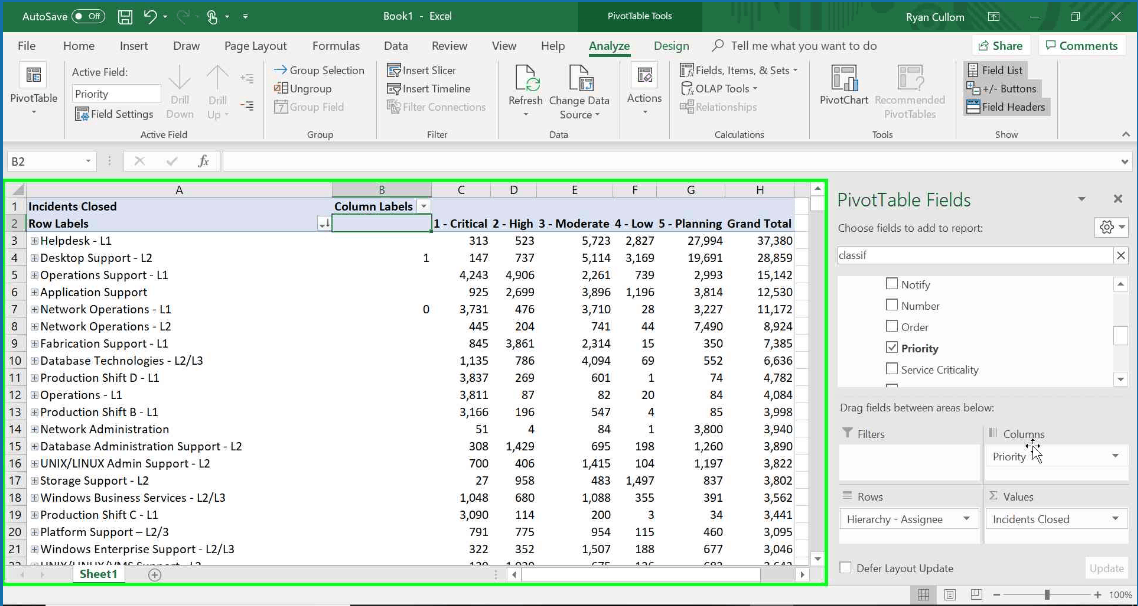
Task: Open the Data tab
Action: click(x=396, y=46)
